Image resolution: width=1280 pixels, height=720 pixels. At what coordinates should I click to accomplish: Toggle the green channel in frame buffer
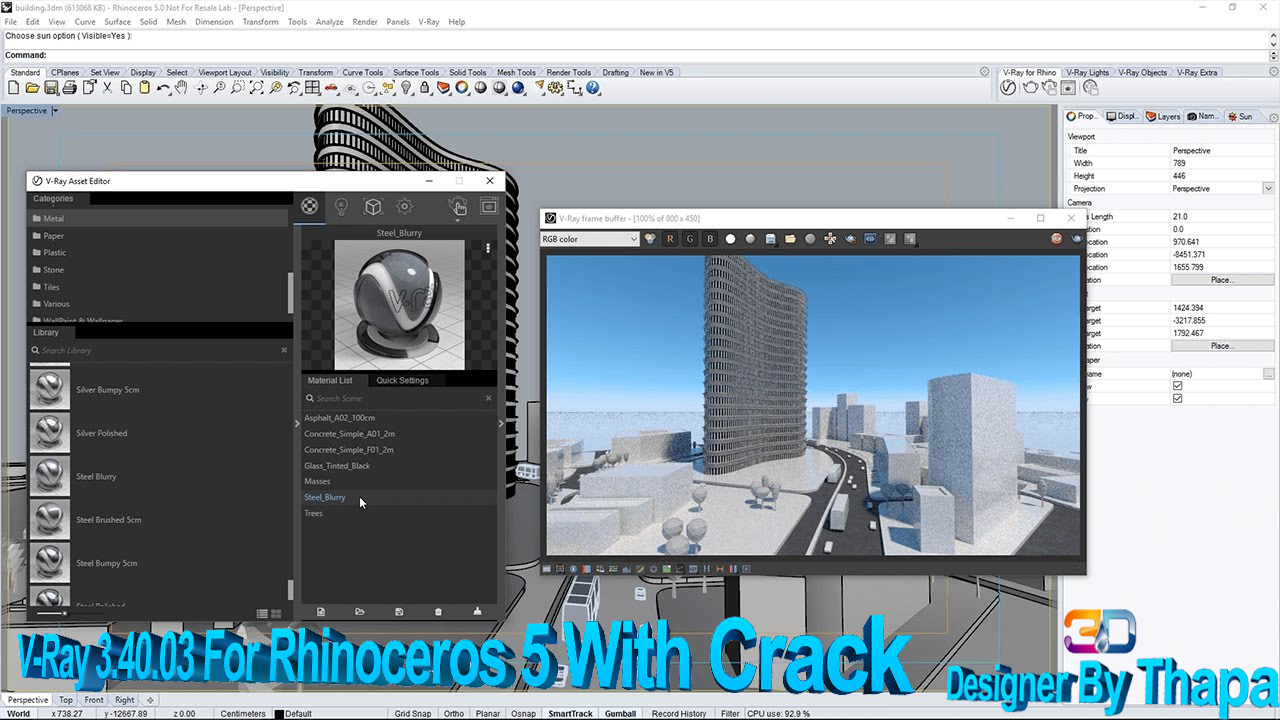[x=690, y=239]
